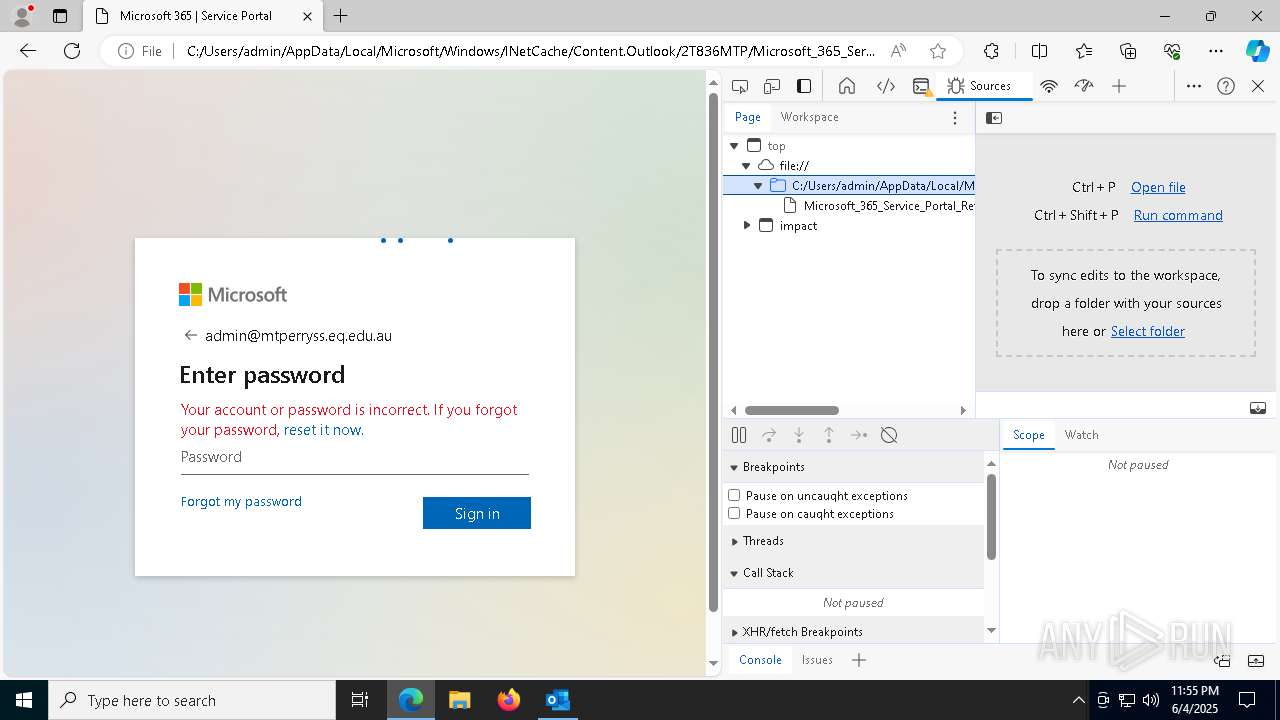Enable Pause on uncaught exceptions

734,496
